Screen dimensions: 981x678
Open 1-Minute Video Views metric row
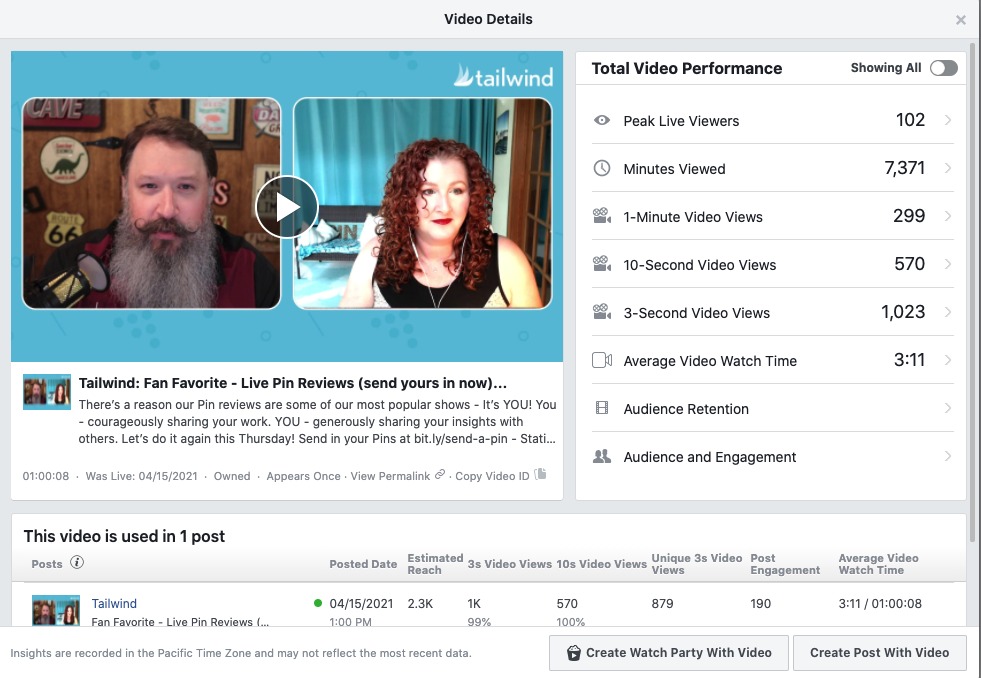[773, 216]
